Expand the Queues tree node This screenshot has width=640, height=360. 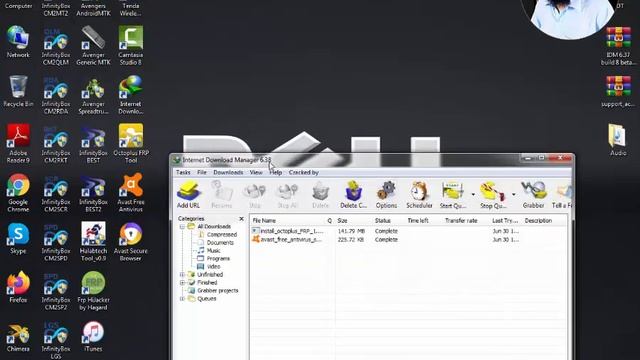point(182,299)
